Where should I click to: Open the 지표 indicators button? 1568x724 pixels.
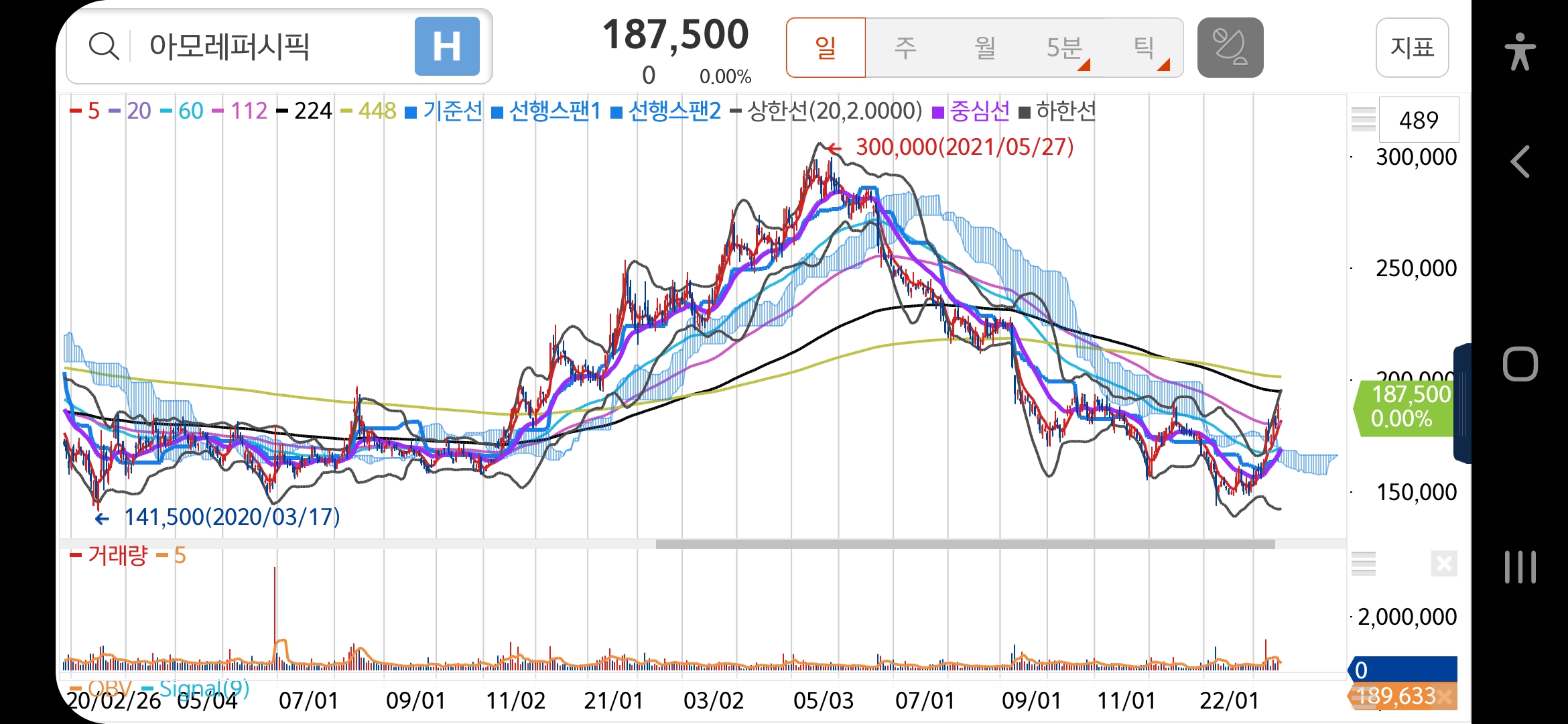coord(1413,48)
